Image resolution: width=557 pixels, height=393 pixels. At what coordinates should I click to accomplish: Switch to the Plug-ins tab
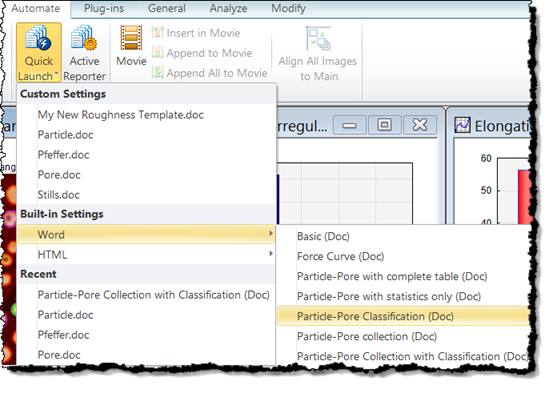coord(104,8)
